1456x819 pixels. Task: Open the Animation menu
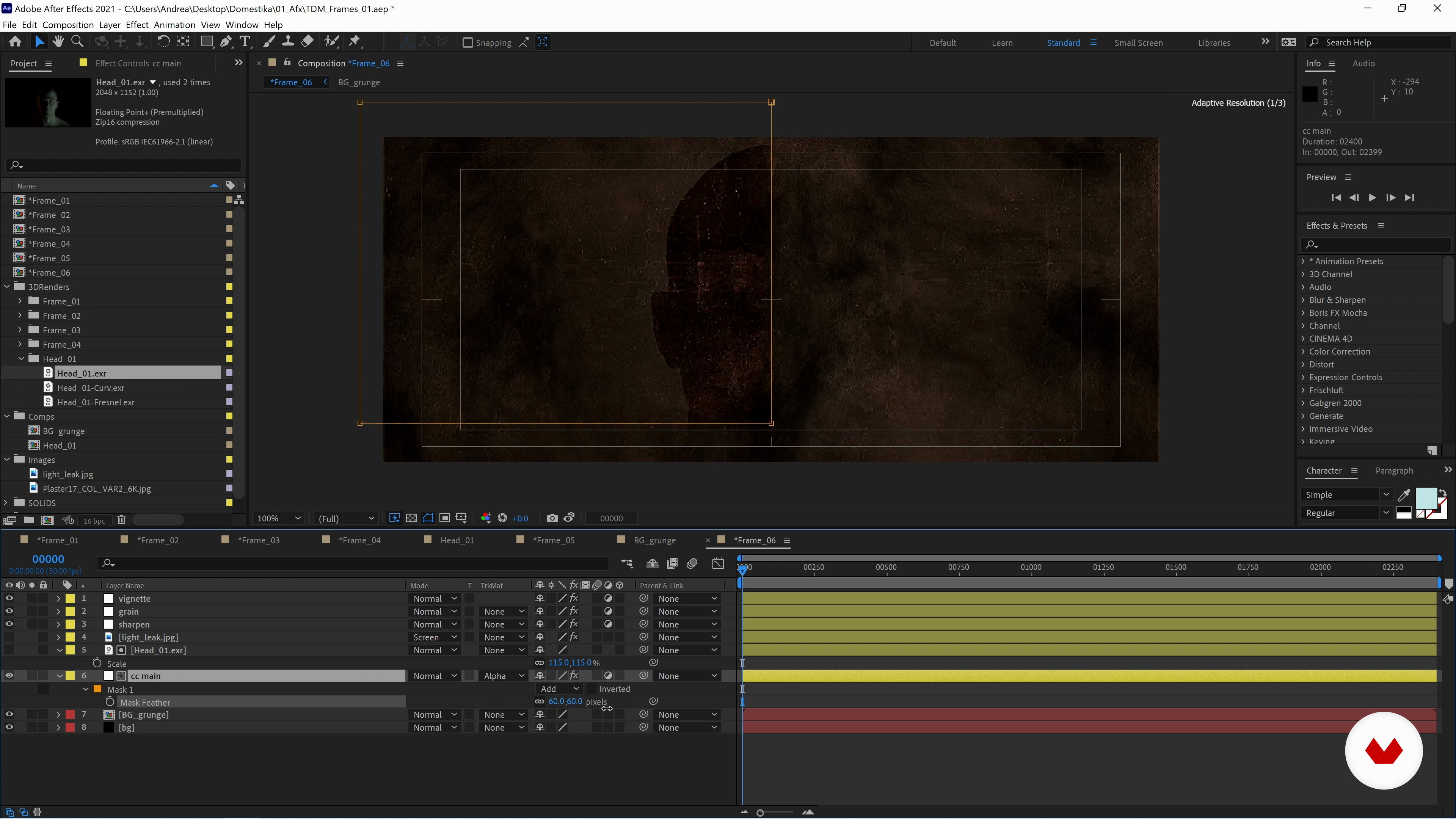(x=174, y=25)
